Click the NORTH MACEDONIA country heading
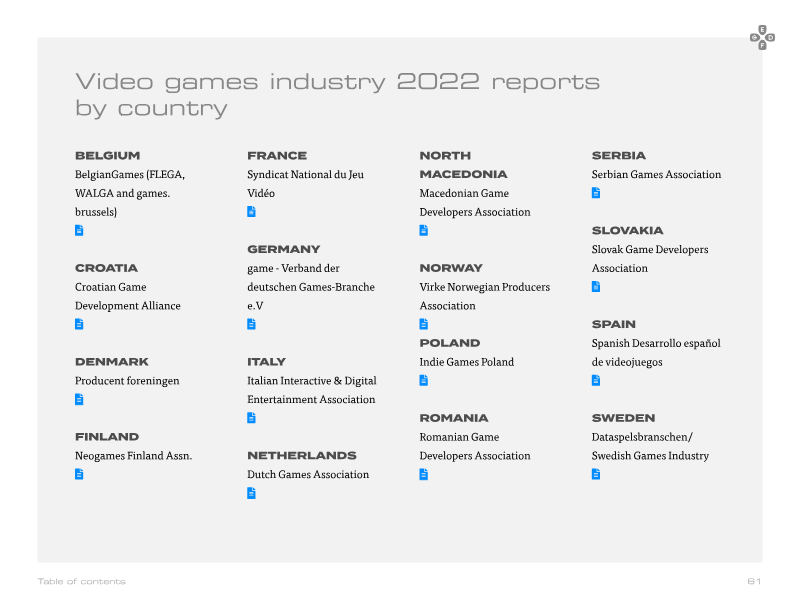The image size is (800, 600). [x=463, y=165]
